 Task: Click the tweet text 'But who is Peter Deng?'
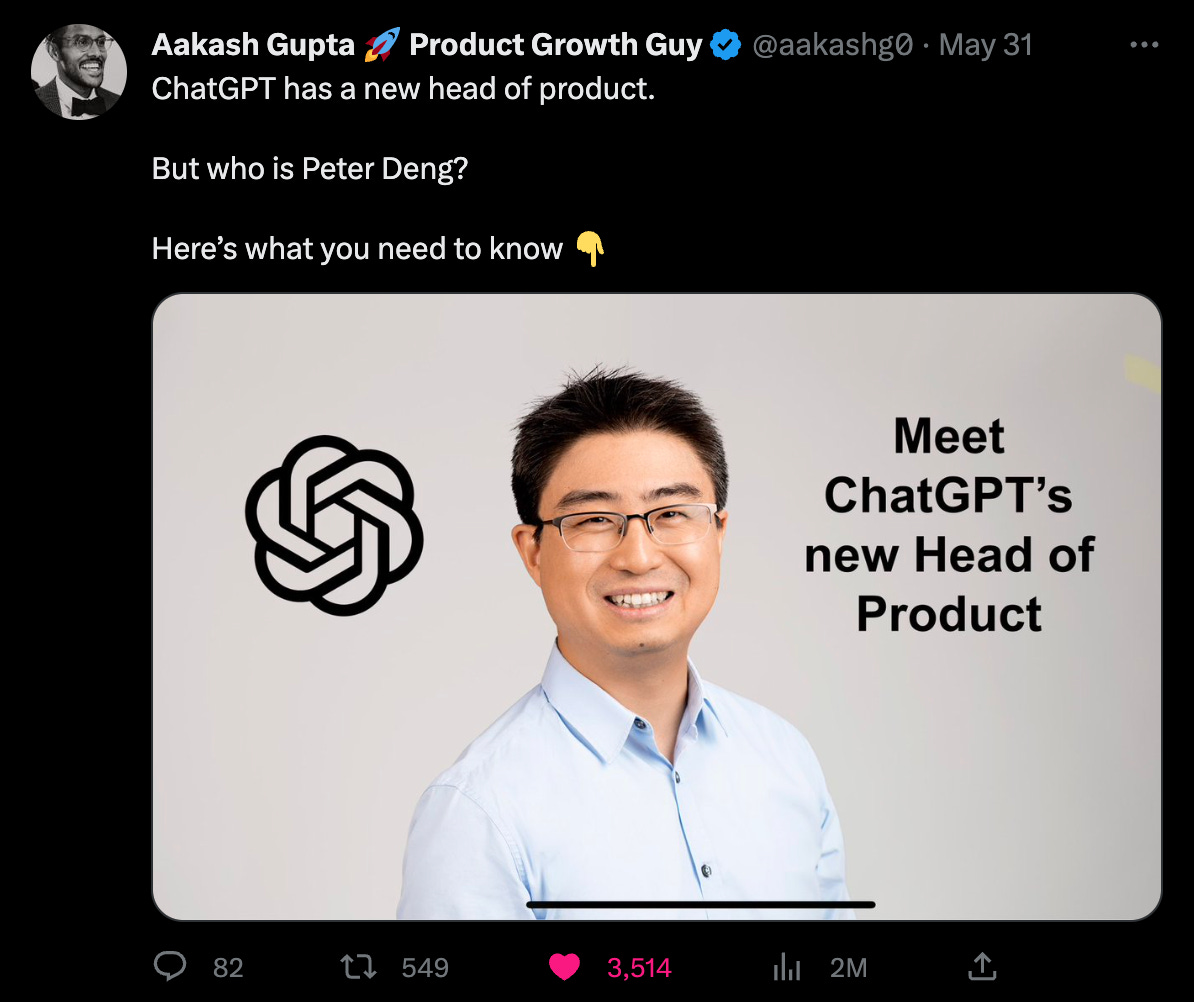[x=310, y=169]
